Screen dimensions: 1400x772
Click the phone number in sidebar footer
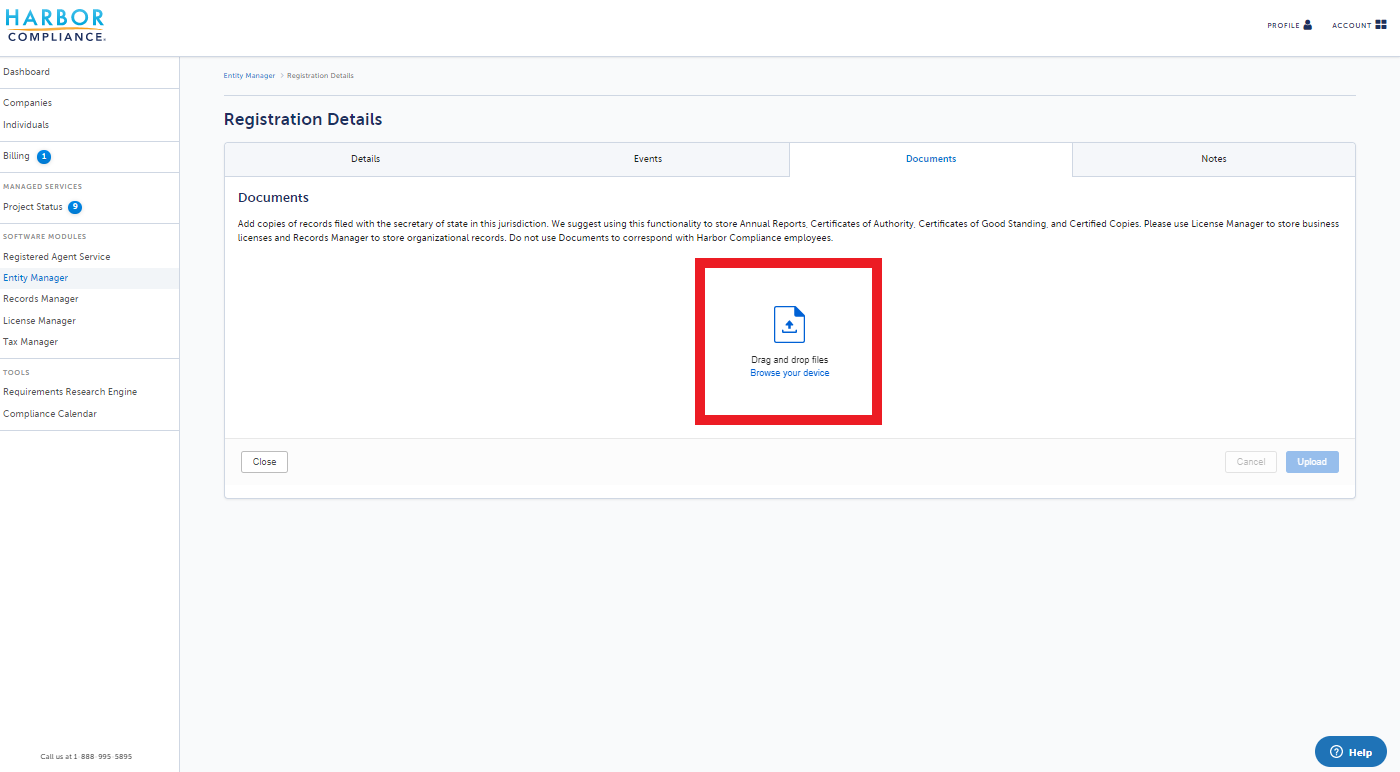tap(102, 757)
